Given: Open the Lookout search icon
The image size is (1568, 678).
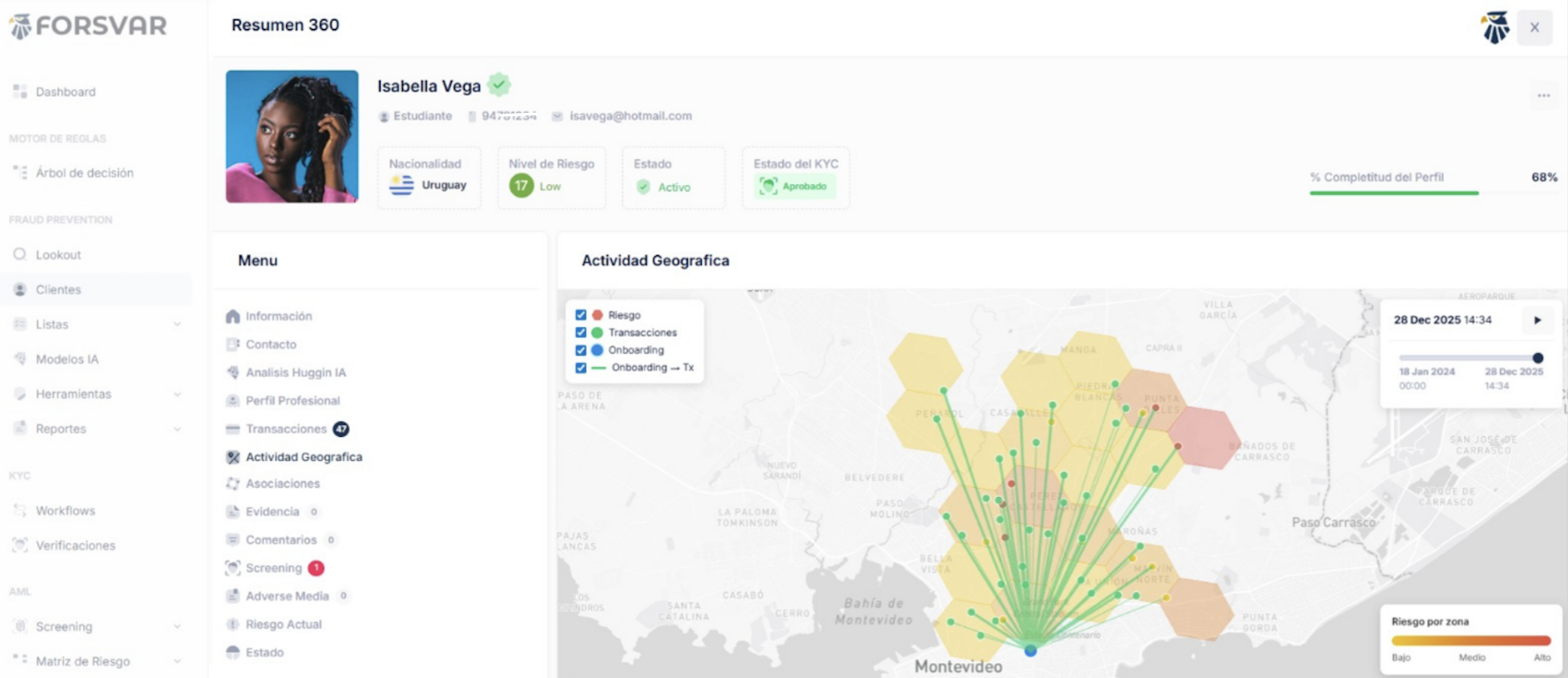Looking at the screenshot, I should coord(19,254).
